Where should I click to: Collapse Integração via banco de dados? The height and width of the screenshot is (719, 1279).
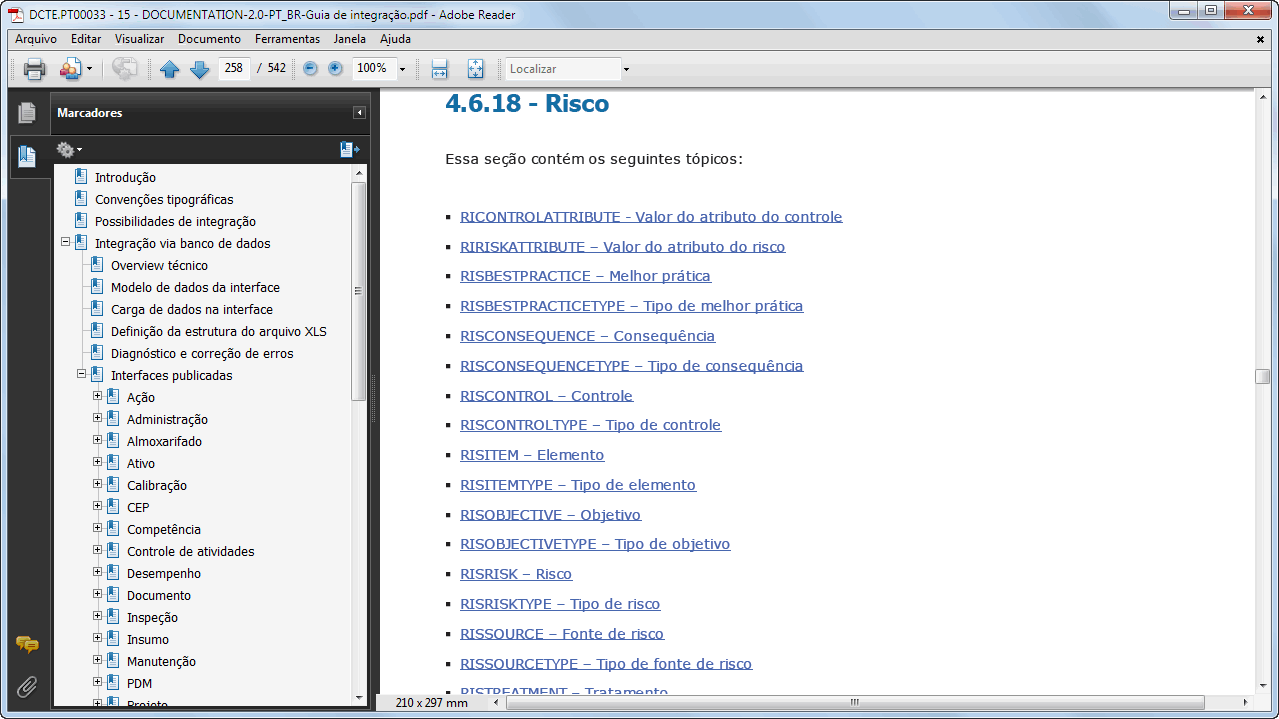(66, 242)
